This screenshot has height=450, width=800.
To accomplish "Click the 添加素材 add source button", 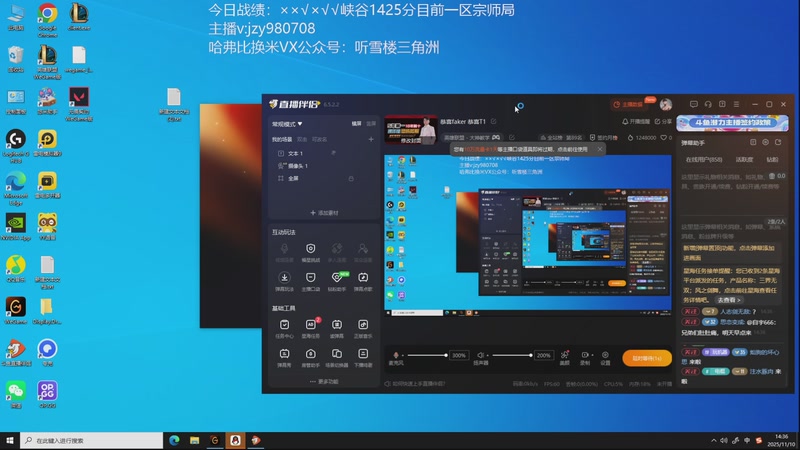I will coord(324,213).
